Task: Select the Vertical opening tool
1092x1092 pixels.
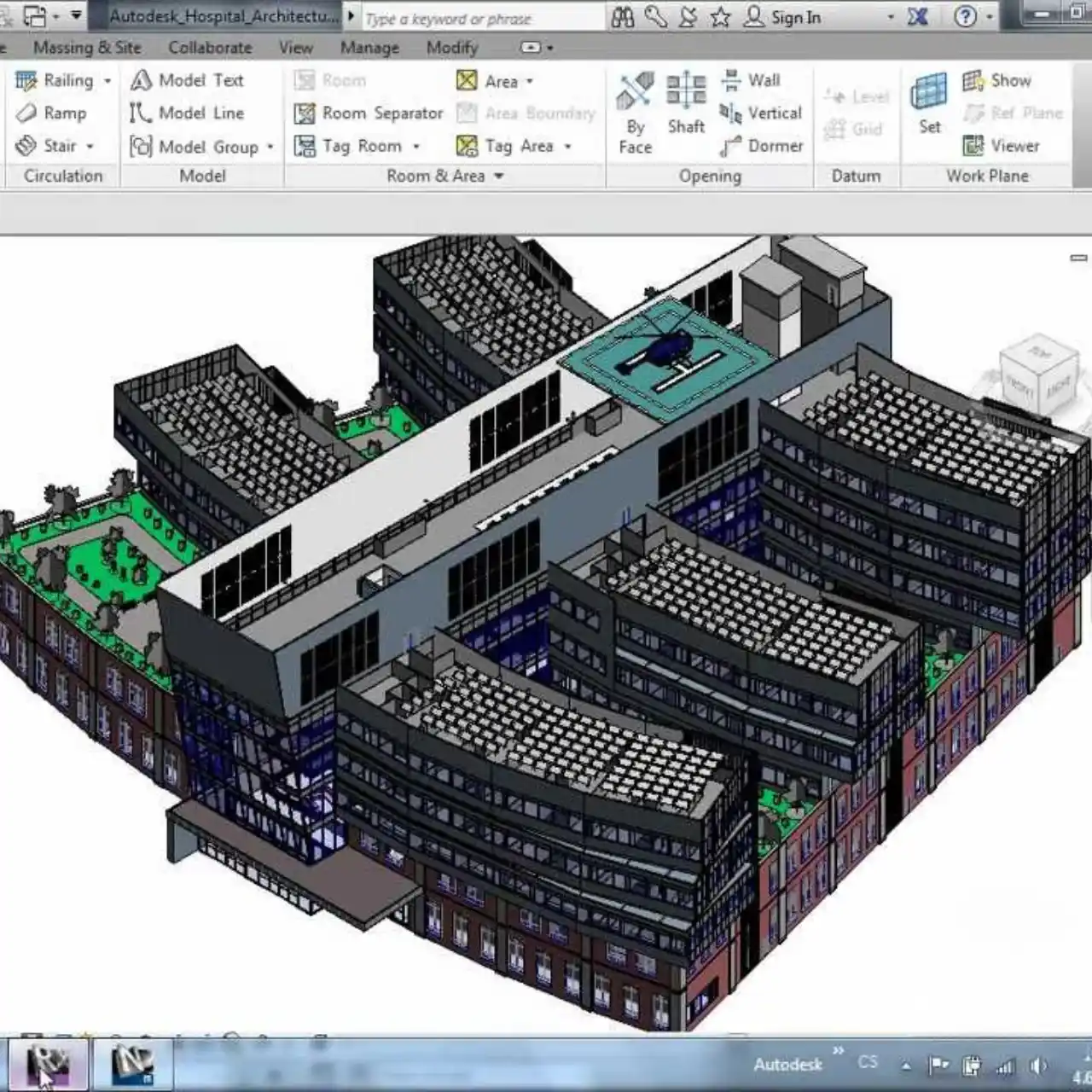Action: (761, 113)
